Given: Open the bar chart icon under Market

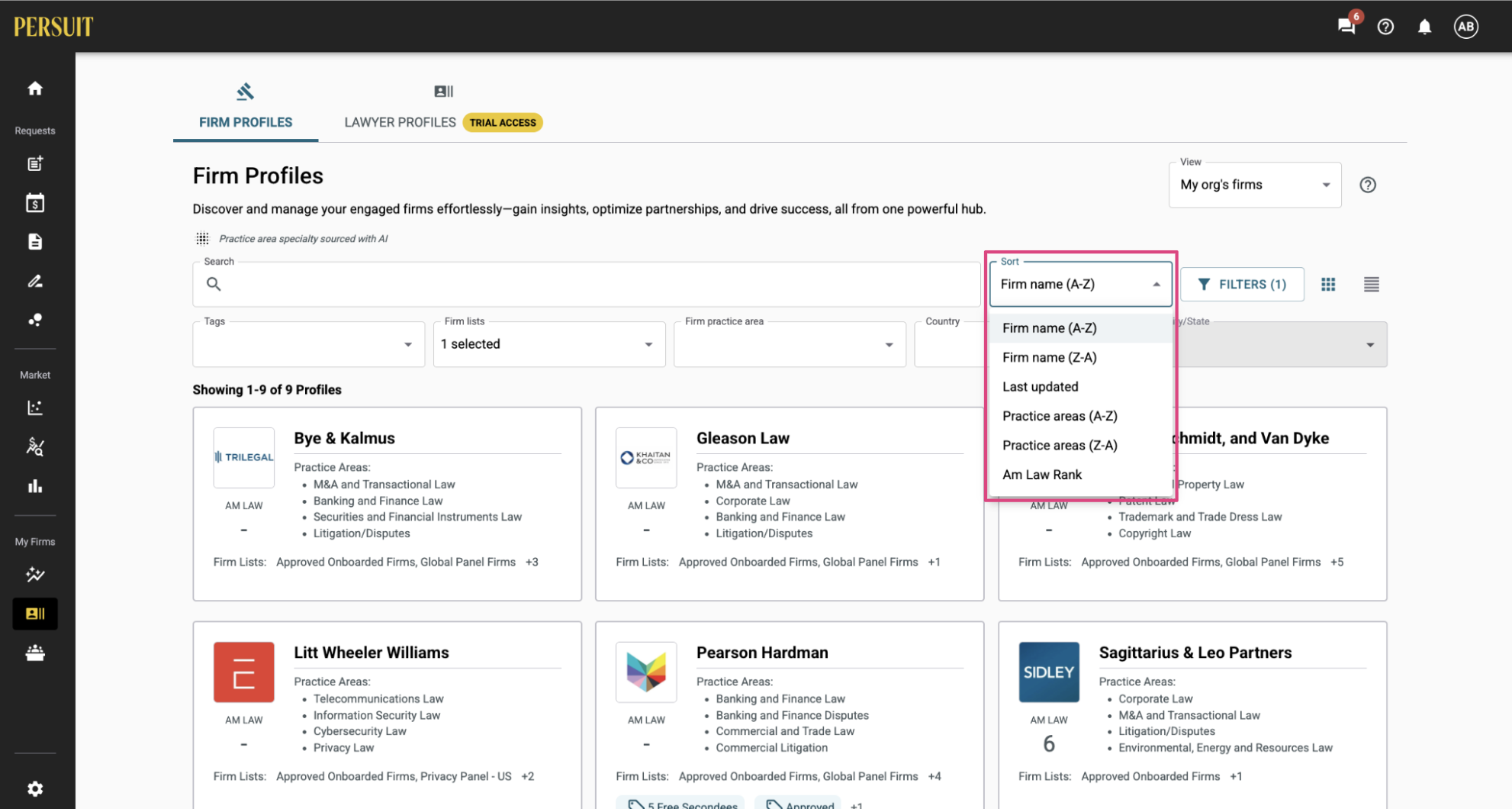Looking at the screenshot, I should coord(35,486).
